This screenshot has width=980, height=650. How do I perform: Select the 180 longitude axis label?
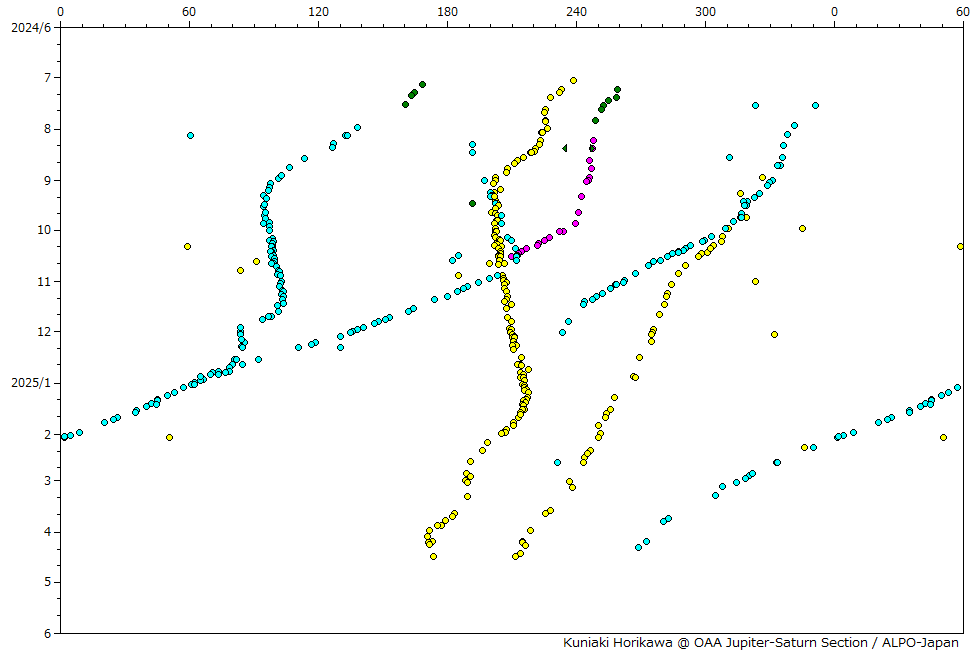(x=447, y=12)
